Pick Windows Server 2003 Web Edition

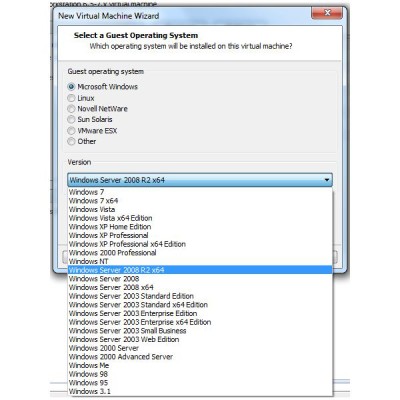point(200,339)
